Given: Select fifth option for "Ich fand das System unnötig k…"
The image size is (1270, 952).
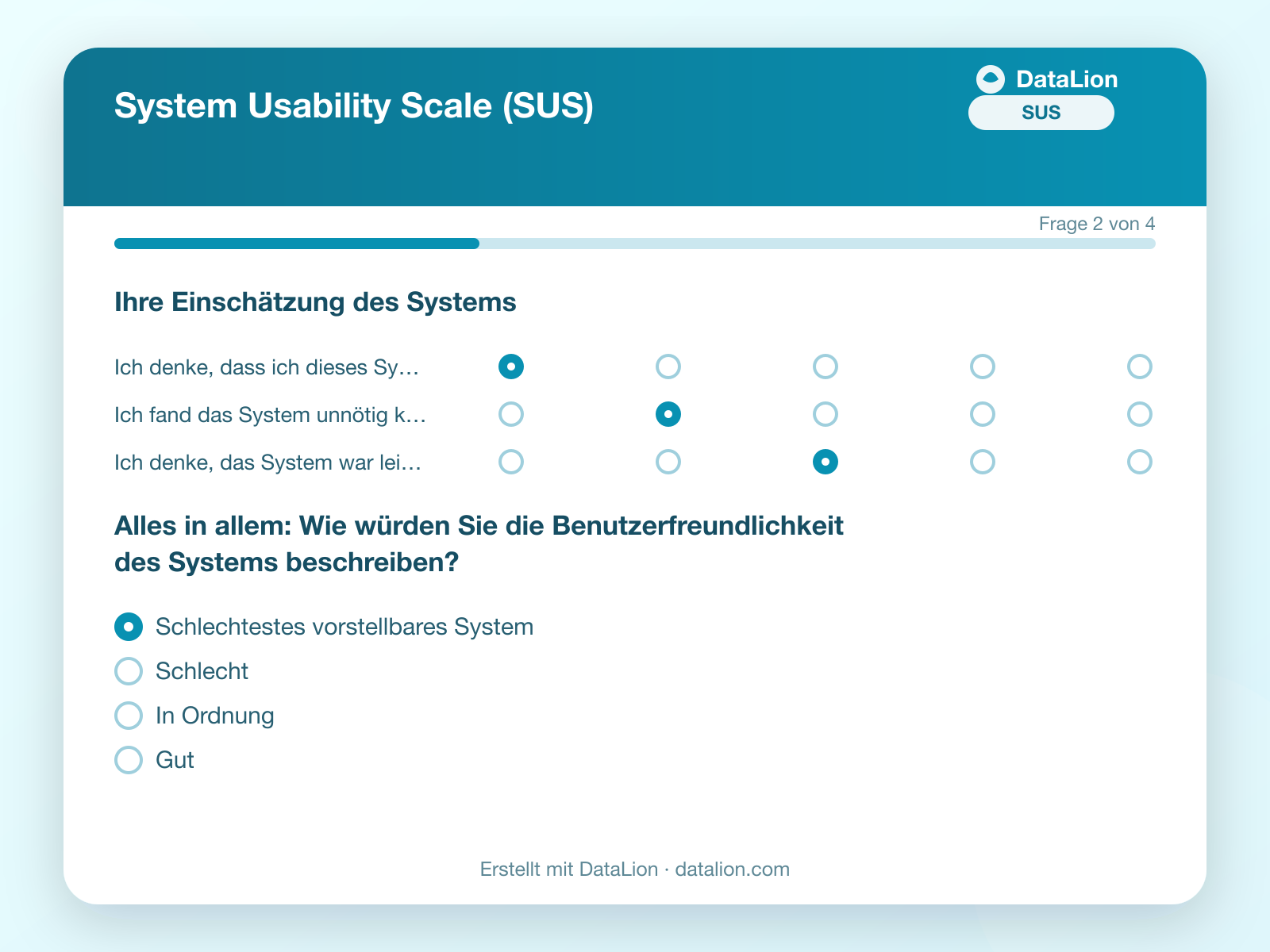Looking at the screenshot, I should pyautogui.click(x=1140, y=414).
